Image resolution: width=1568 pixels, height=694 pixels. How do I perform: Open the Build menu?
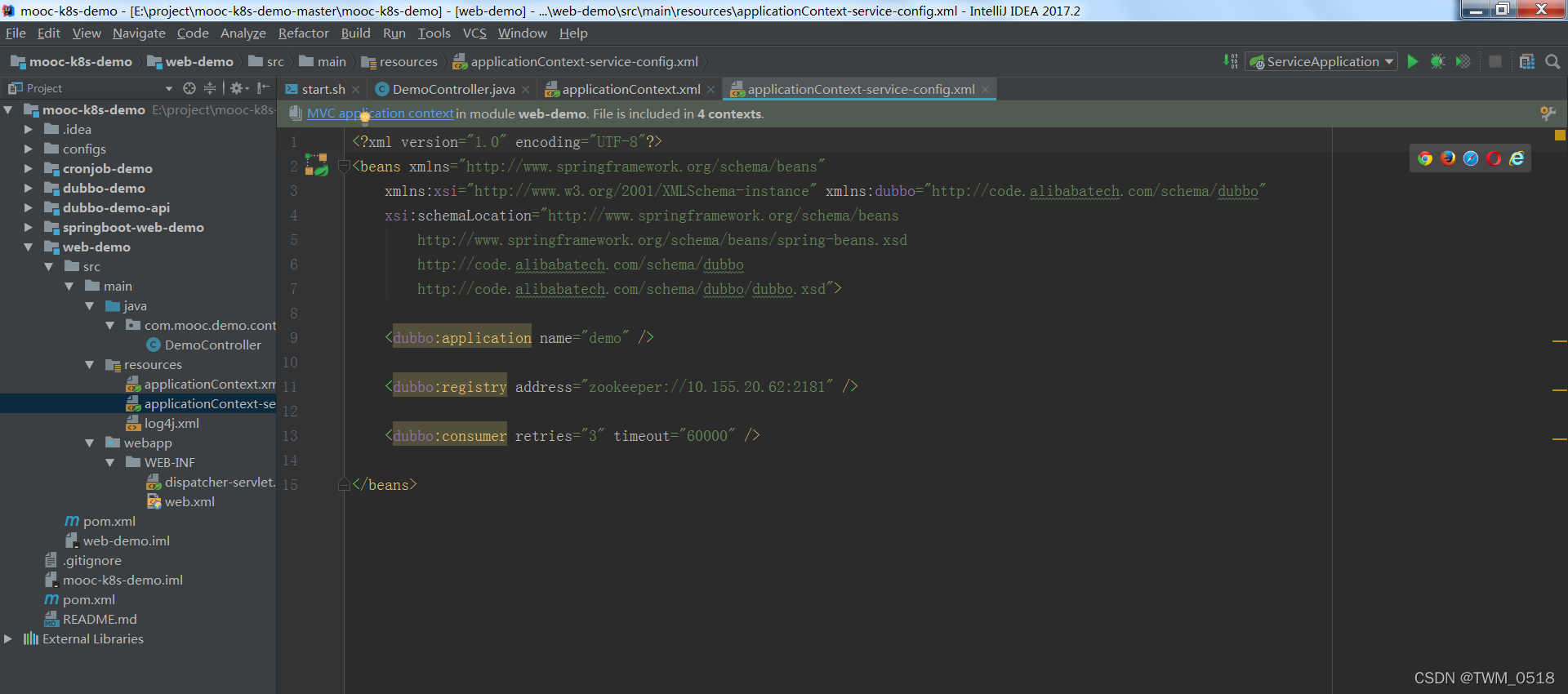355,33
